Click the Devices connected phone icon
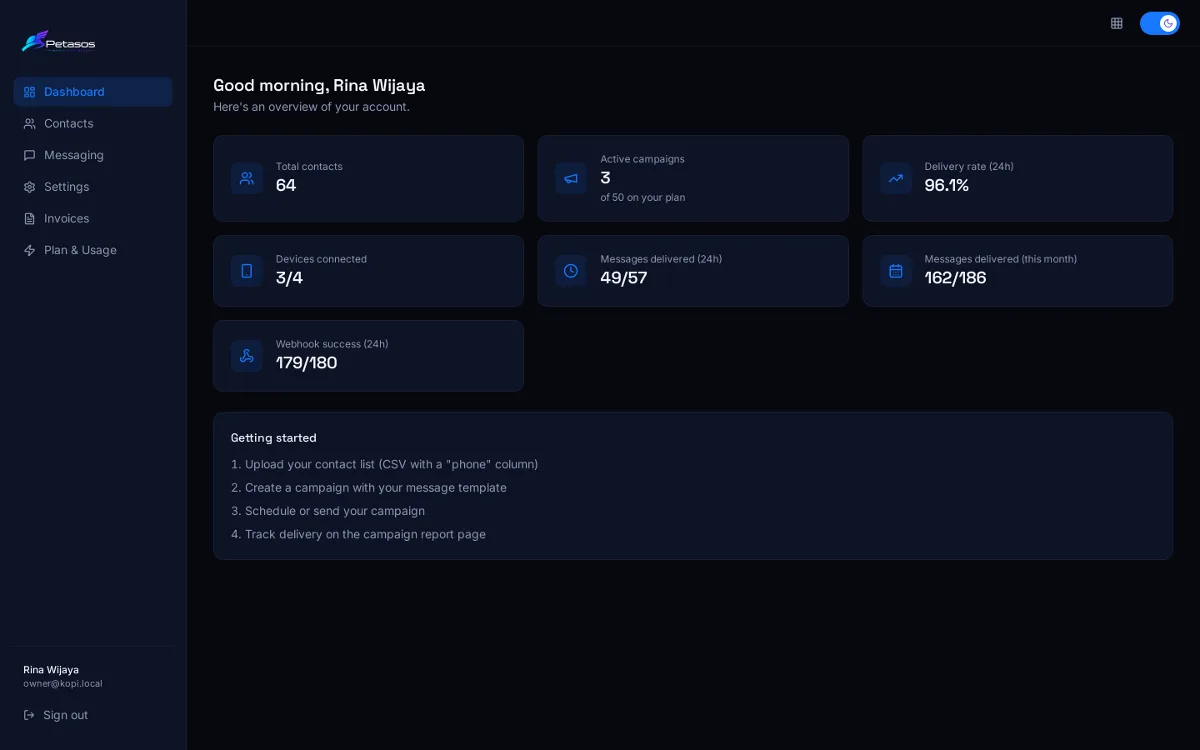The width and height of the screenshot is (1200, 750). tap(247, 271)
